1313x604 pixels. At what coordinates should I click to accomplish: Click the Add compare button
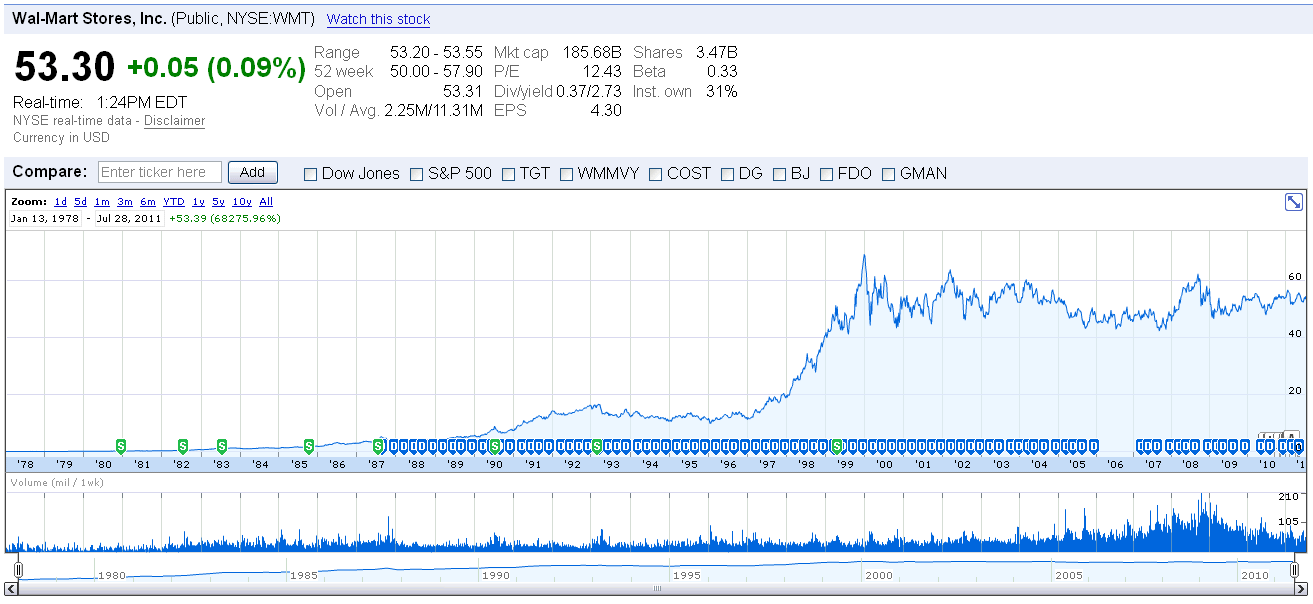pos(253,172)
